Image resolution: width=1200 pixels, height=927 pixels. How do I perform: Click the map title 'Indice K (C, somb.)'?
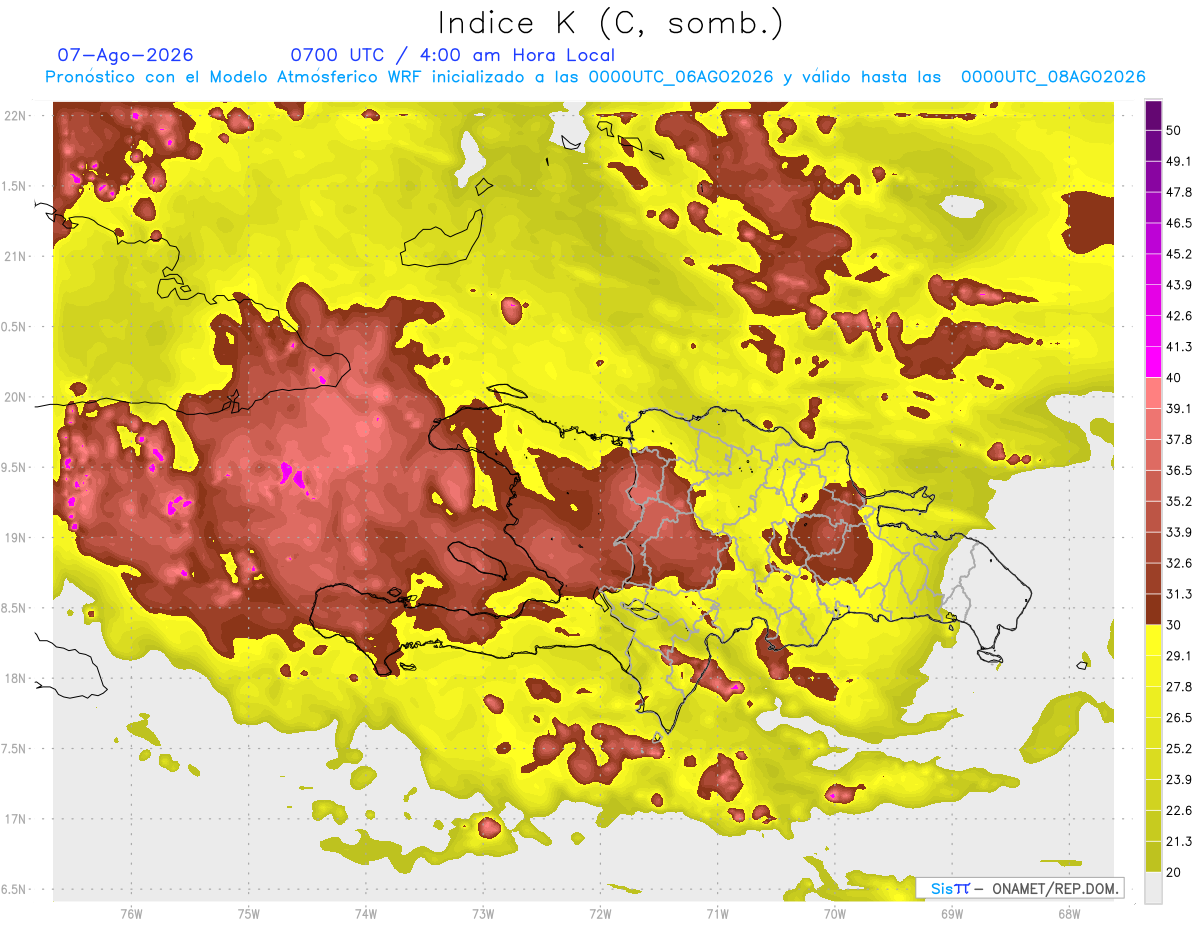[611, 24]
